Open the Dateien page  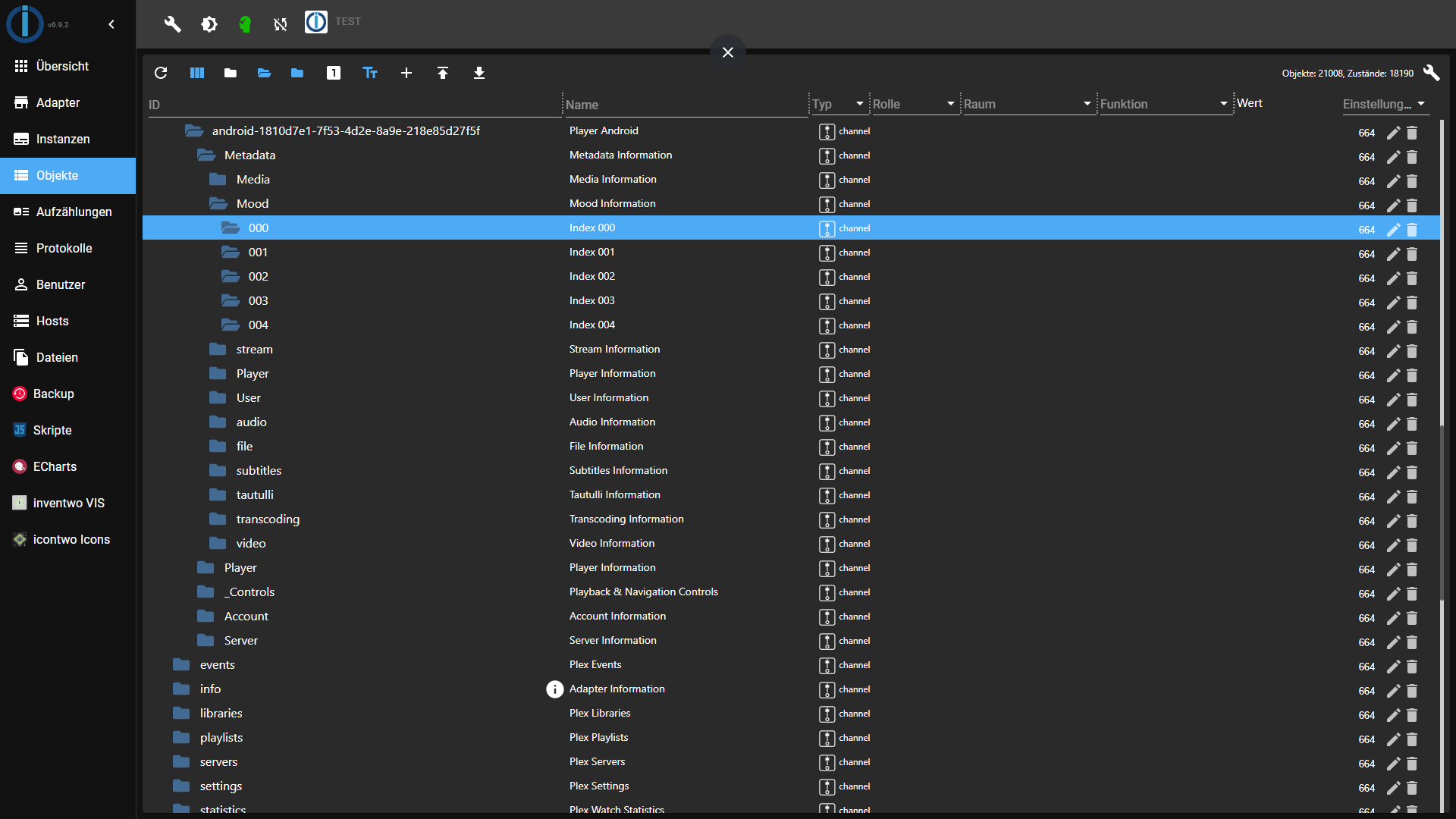[68, 357]
